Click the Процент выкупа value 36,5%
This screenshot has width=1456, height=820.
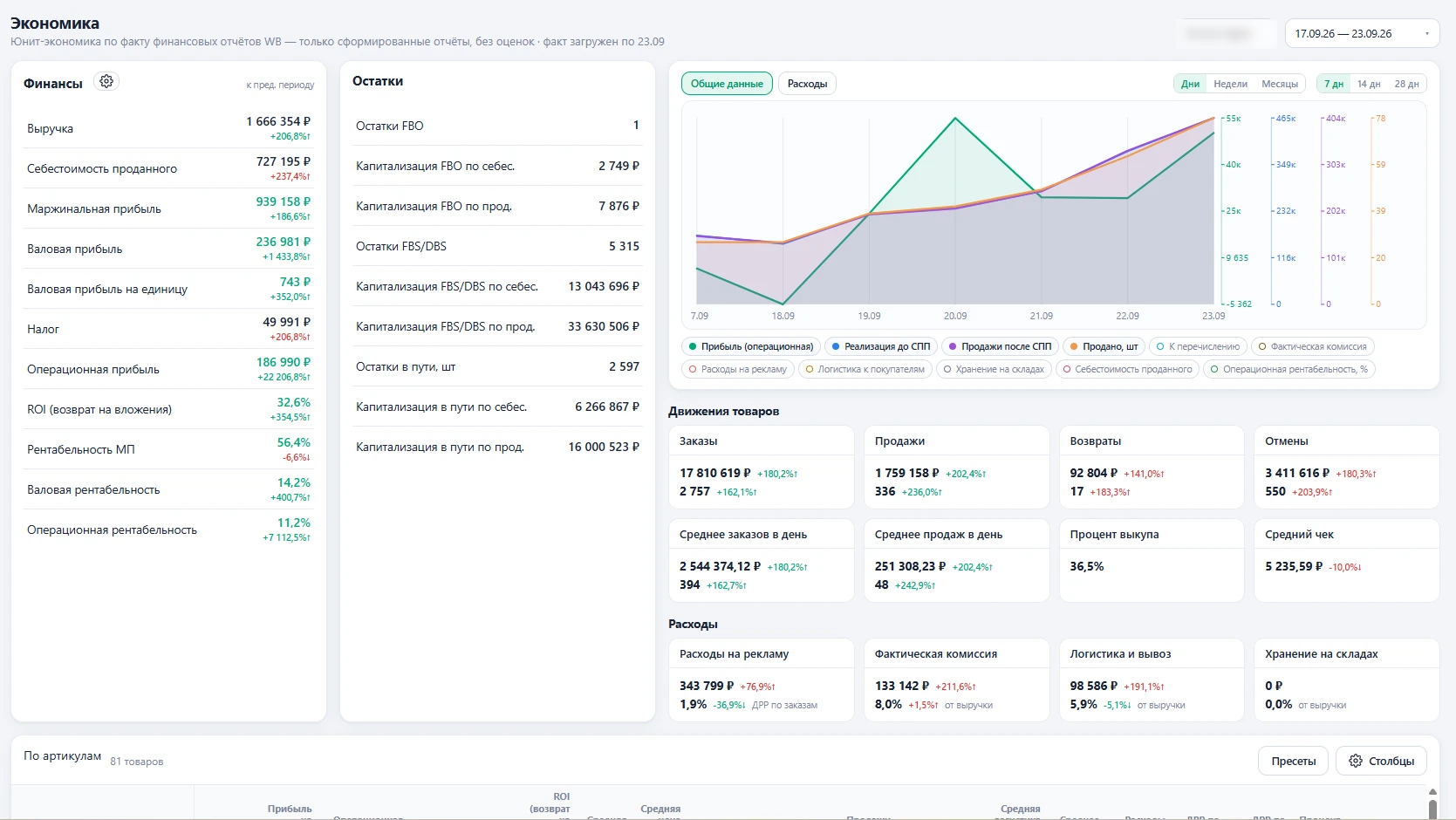[1087, 566]
